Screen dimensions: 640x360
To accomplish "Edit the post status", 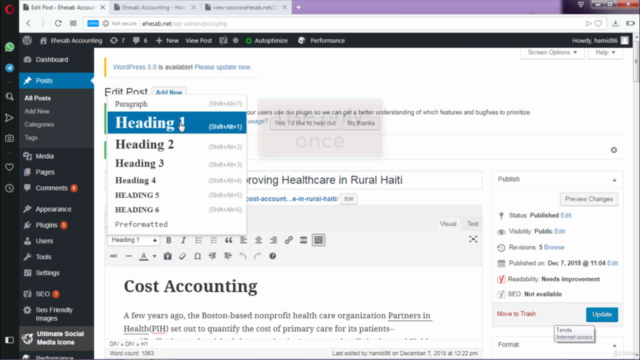I will point(566,215).
